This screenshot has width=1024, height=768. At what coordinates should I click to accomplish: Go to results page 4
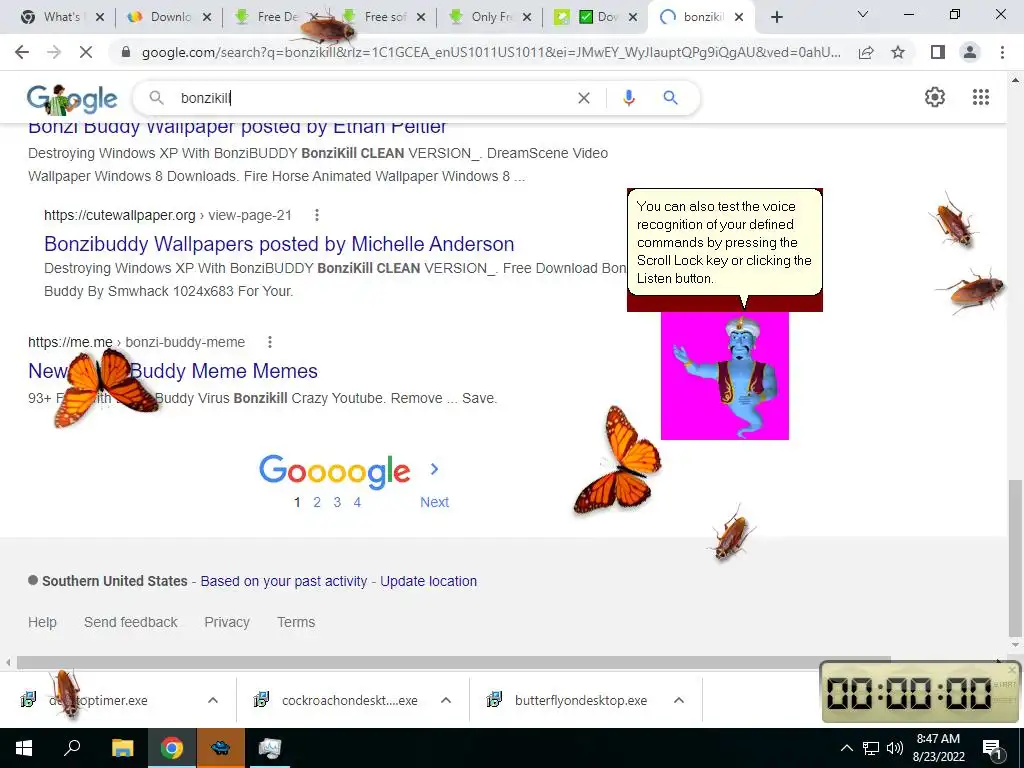357,502
